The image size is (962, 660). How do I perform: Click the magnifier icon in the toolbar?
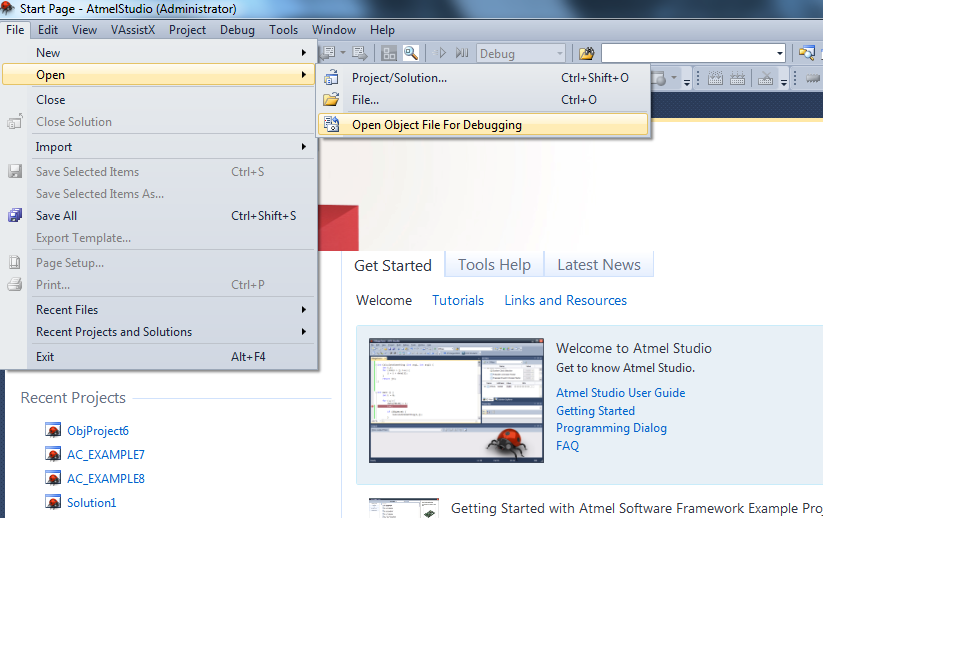pyautogui.click(x=410, y=53)
